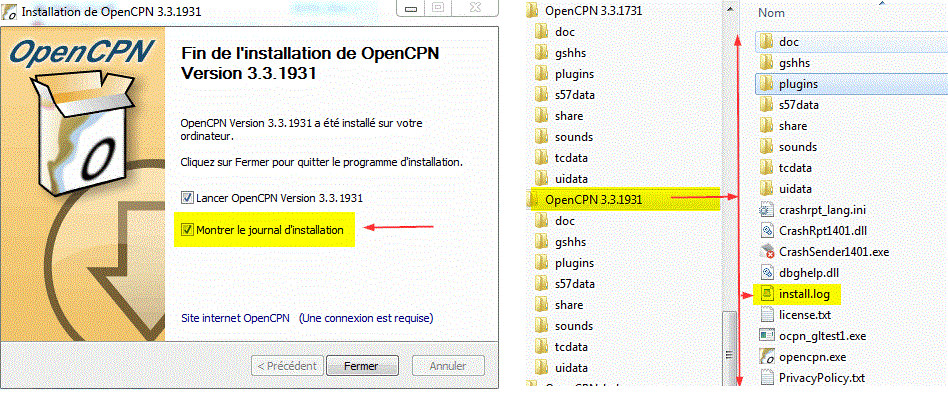
Task: Select plugins under OpenCPN 3.3.1731 in tree
Action: 574,74
